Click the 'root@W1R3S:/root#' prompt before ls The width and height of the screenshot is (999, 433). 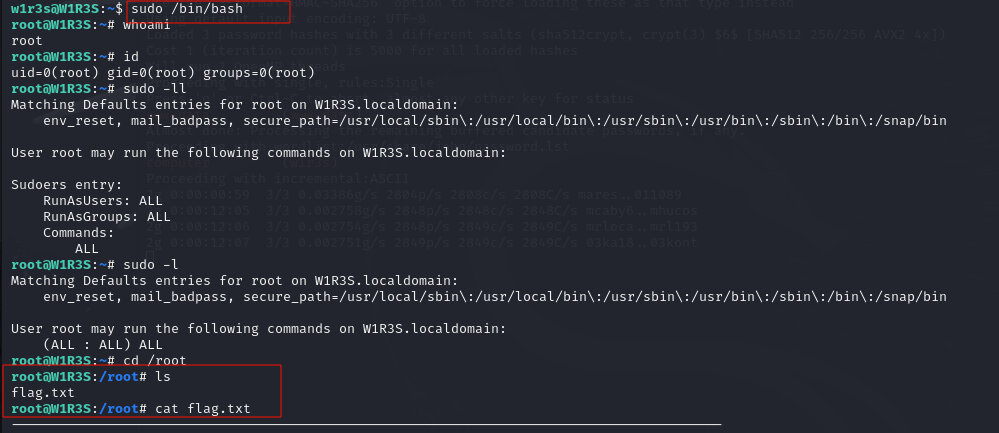[79, 376]
